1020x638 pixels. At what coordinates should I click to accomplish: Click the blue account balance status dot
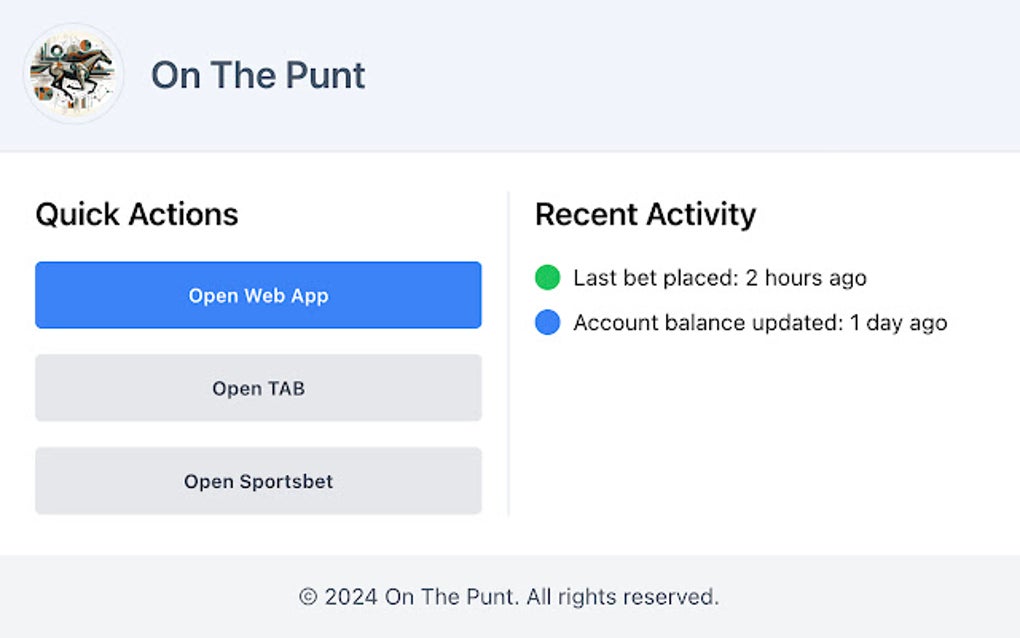point(547,322)
